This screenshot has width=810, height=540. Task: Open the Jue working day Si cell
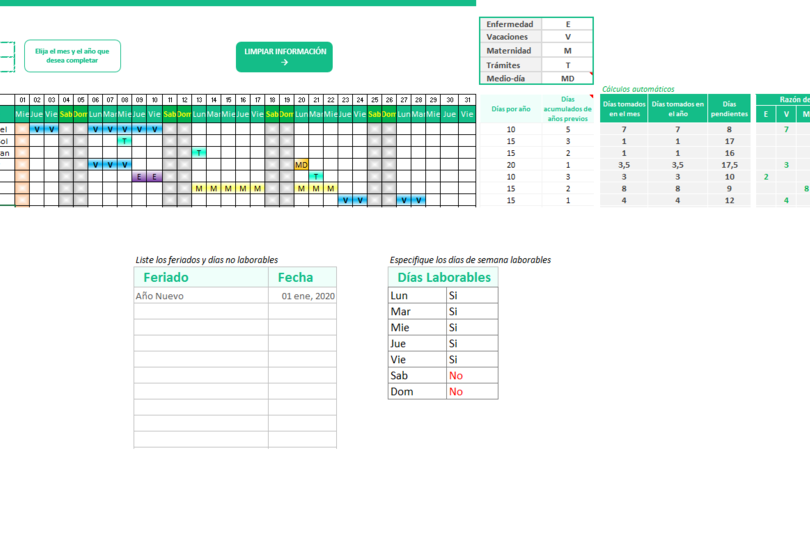coord(472,344)
